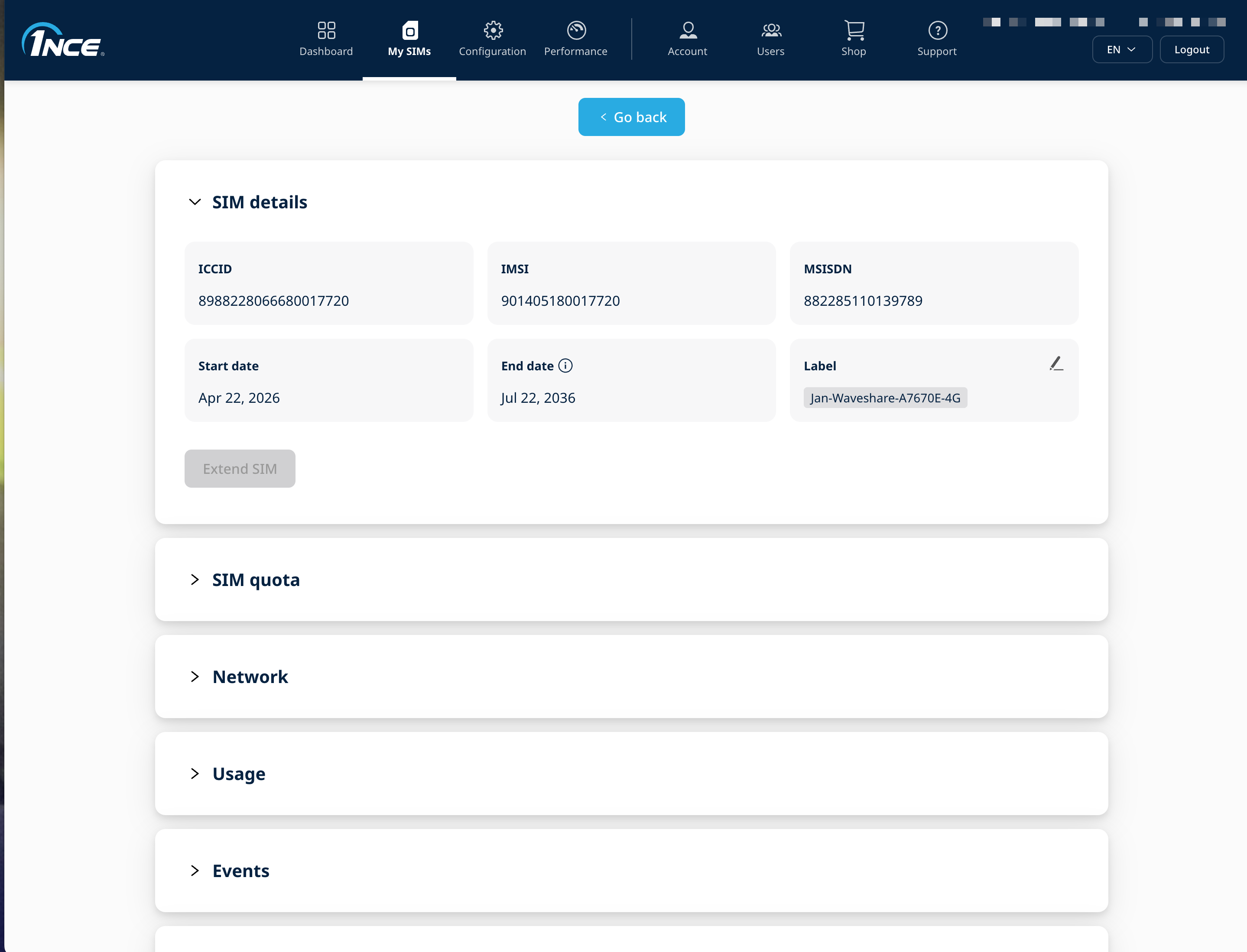Switch to My SIMs menu label
Image resolution: width=1247 pixels, height=952 pixels.
[409, 51]
